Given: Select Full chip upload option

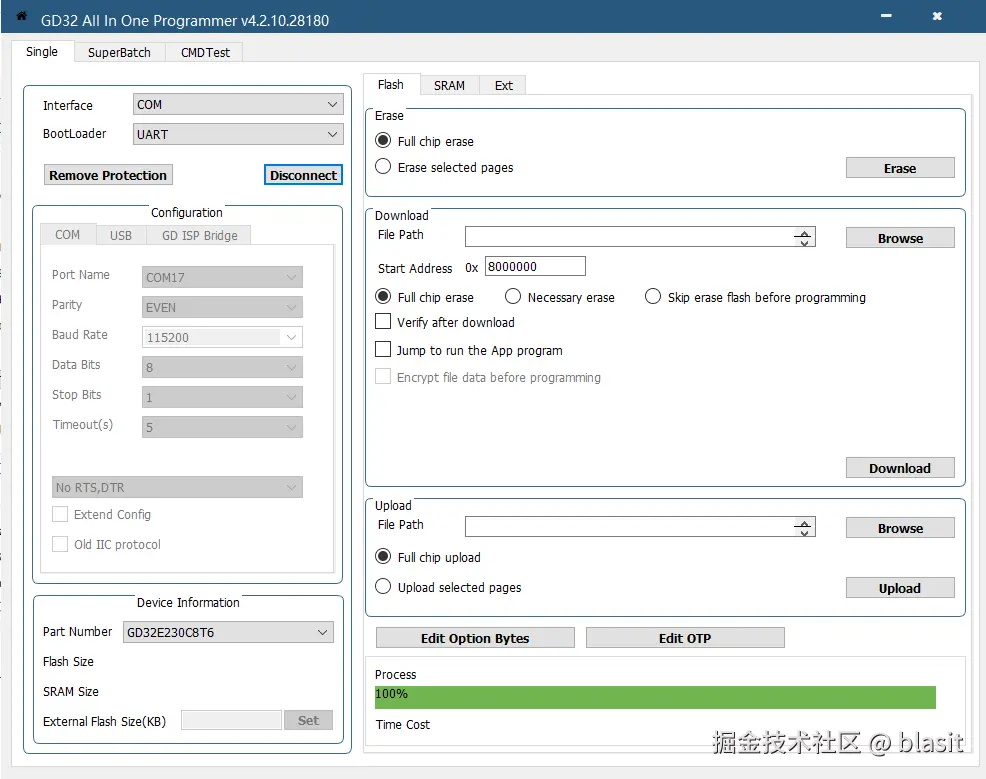Looking at the screenshot, I should click(x=428, y=557).
